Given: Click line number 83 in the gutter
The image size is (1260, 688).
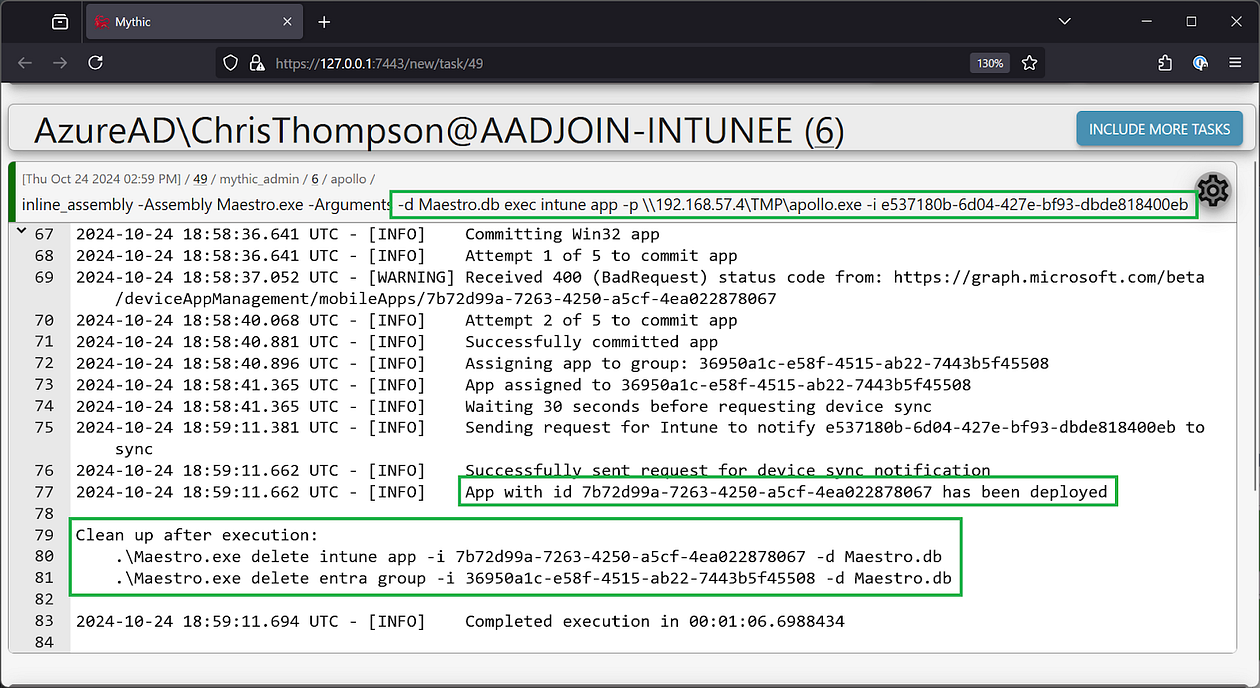Looking at the screenshot, I should [x=44, y=621].
